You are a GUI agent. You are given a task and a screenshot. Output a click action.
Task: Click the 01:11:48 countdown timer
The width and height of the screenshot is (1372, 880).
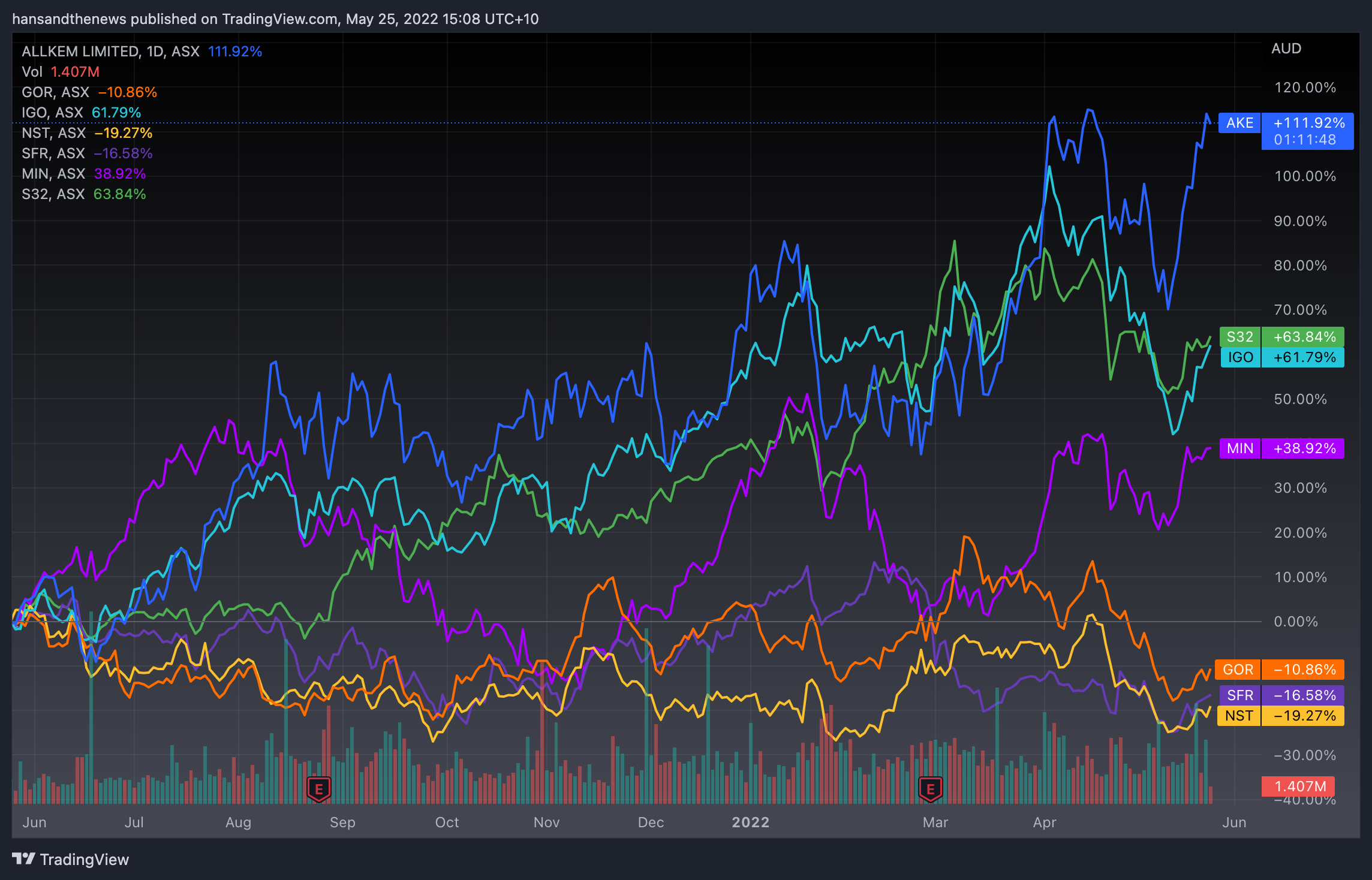[1305, 140]
